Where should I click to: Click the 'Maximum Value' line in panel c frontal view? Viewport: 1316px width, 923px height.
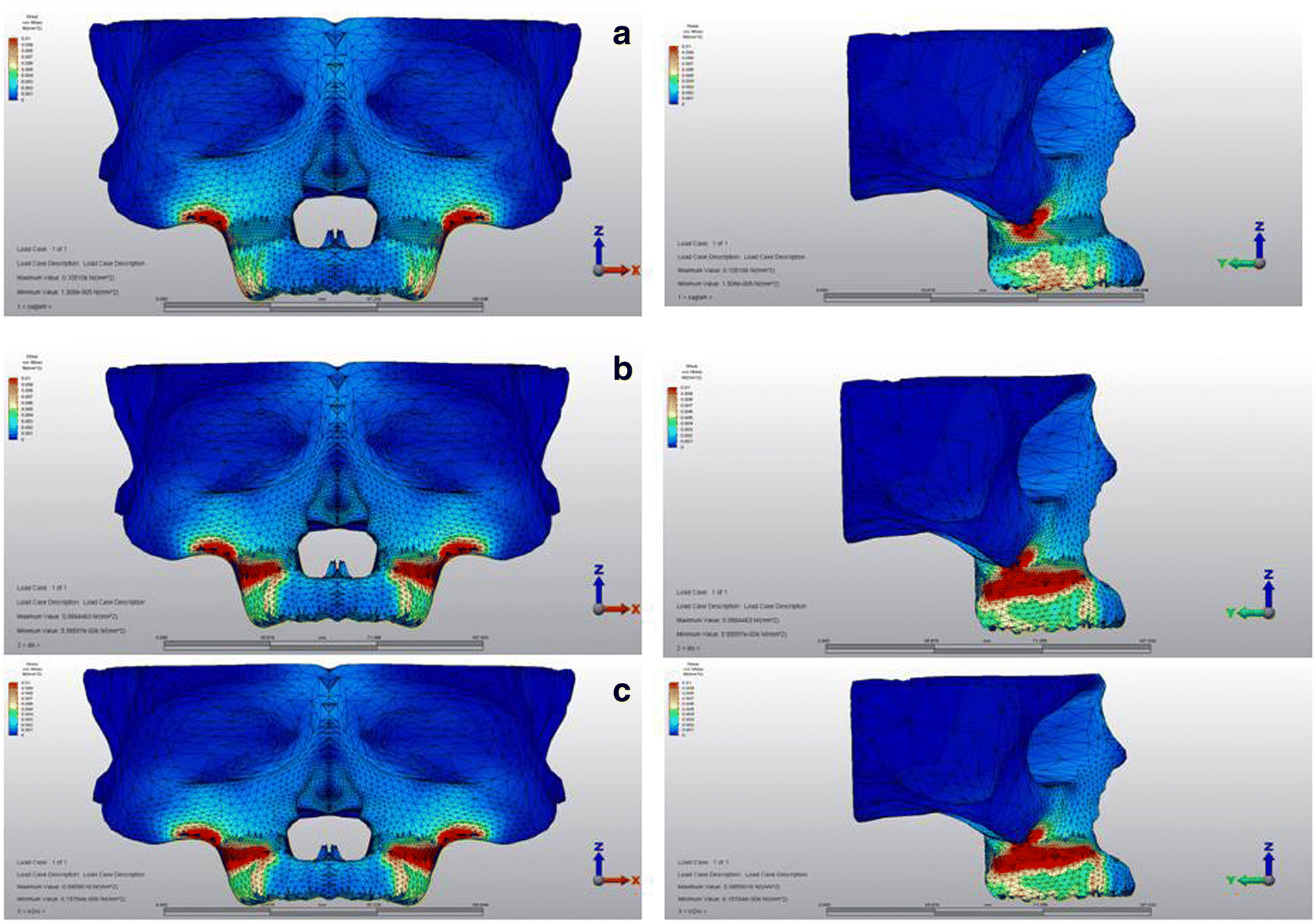coord(67,886)
